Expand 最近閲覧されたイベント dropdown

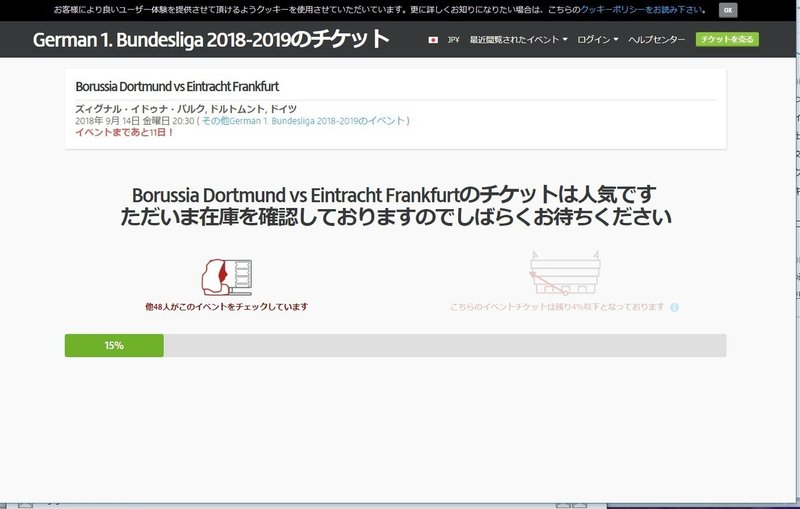tap(518, 40)
